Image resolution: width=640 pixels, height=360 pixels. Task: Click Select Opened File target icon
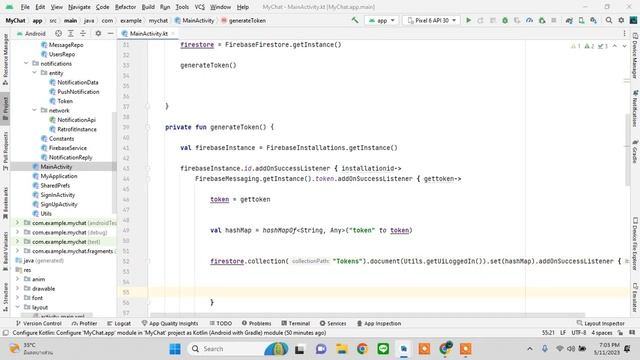[58, 33]
